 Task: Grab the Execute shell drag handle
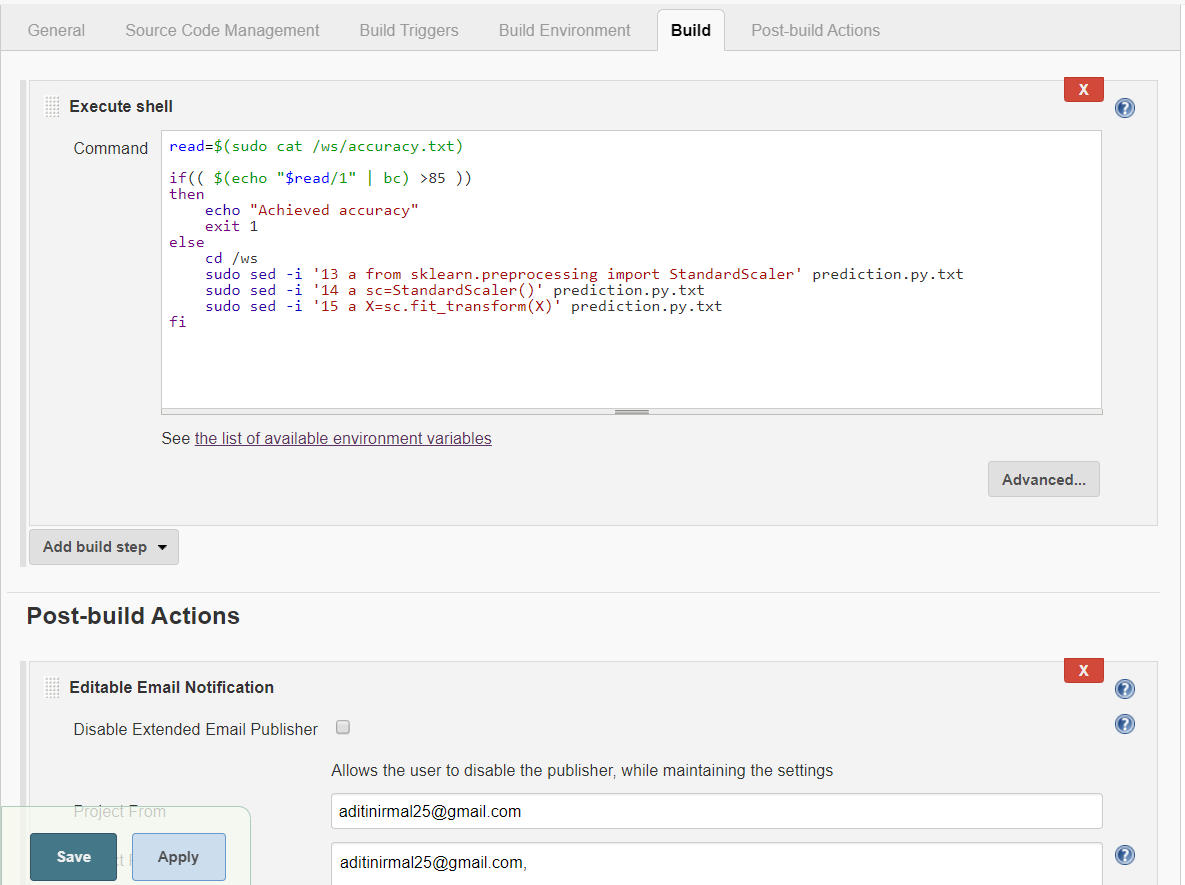(x=51, y=107)
